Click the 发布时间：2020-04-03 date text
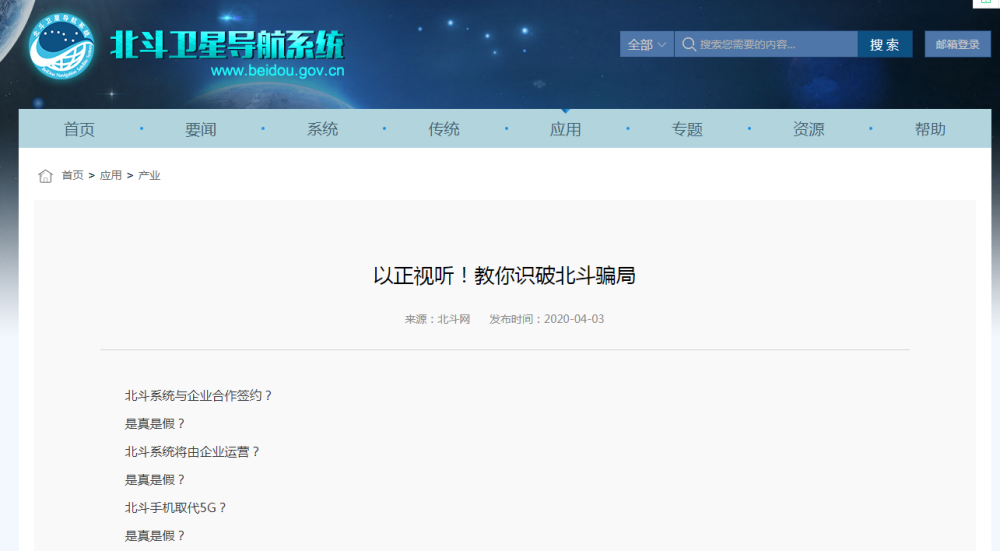 [547, 319]
